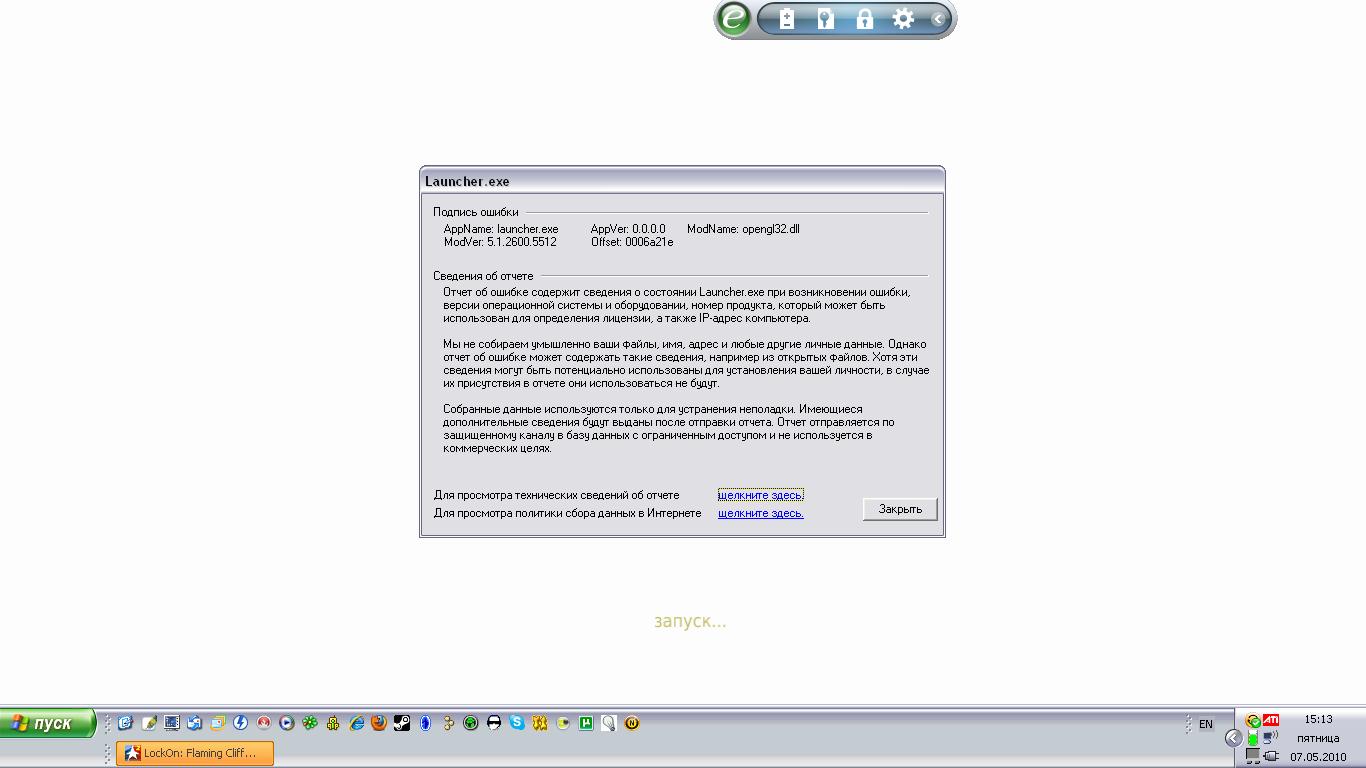
Task: Launch Skype from the quick launch bar
Action: click(517, 723)
